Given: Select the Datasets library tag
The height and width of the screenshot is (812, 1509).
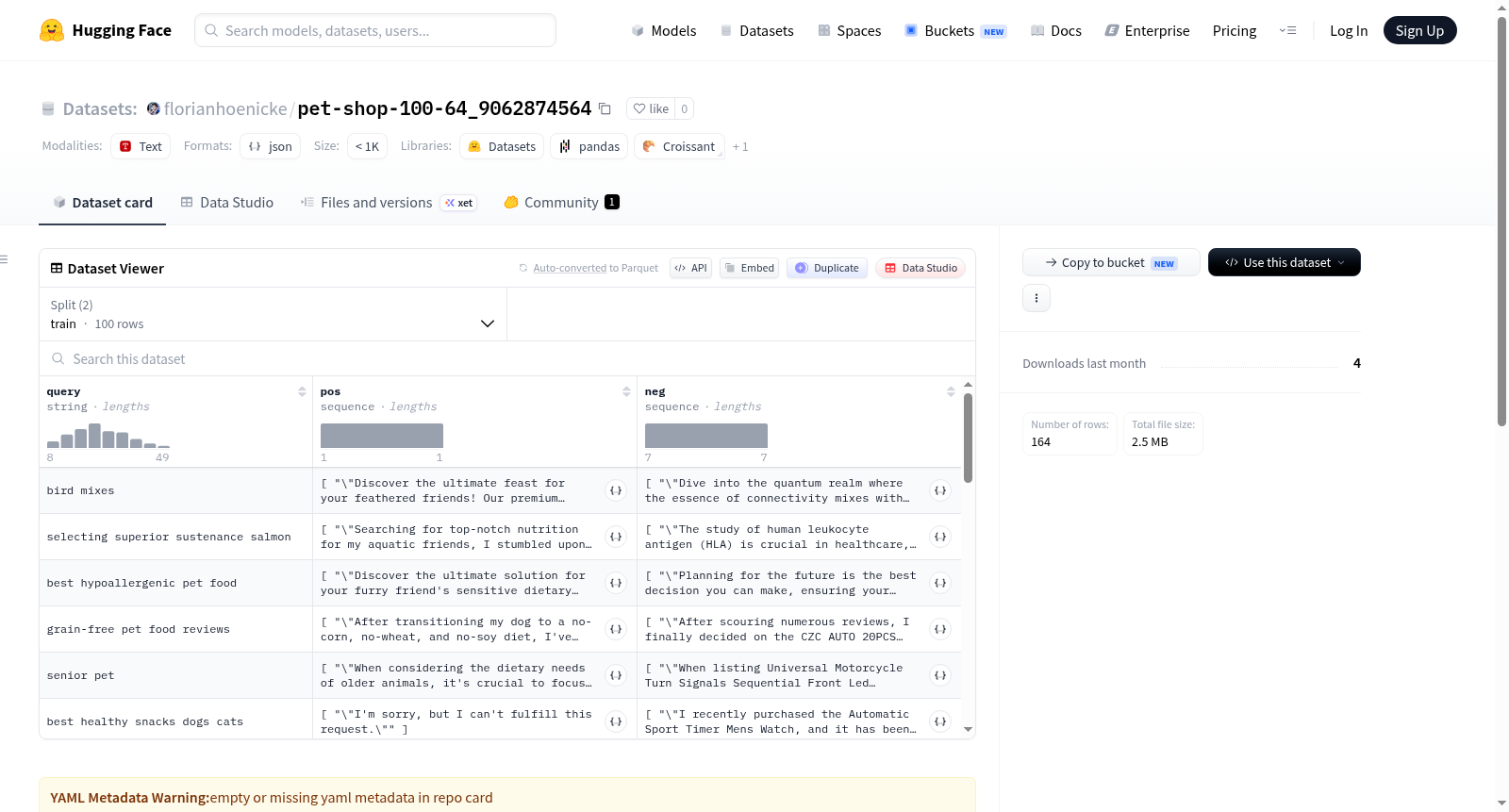Looking at the screenshot, I should 502,146.
